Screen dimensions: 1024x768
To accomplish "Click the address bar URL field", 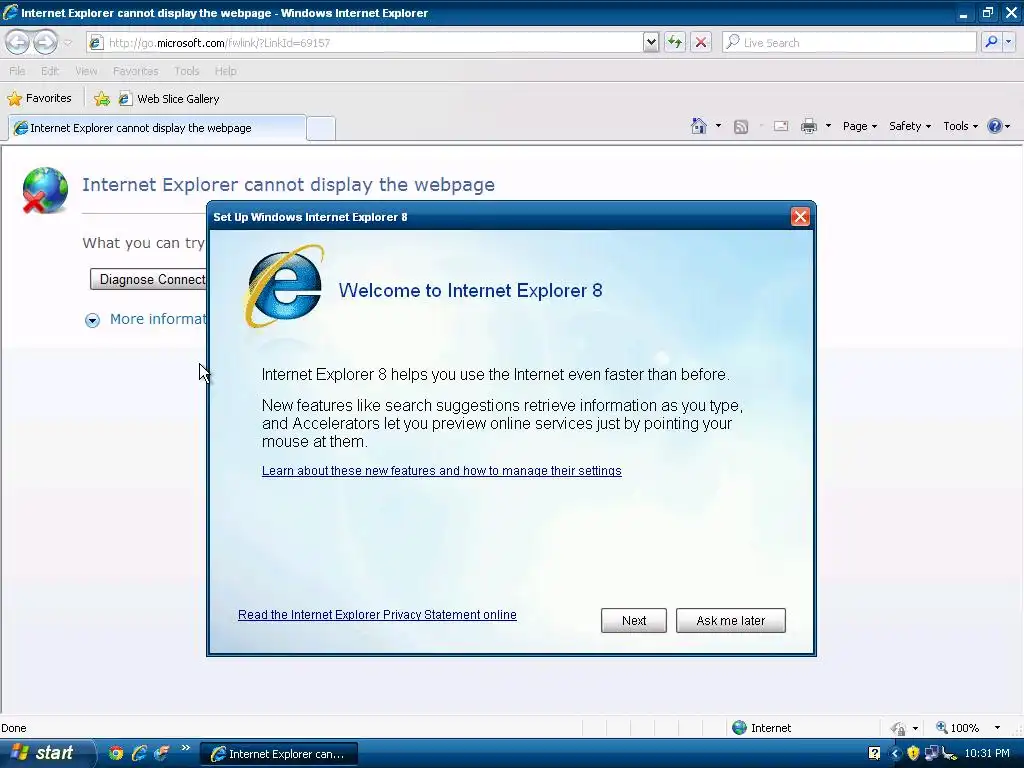I will point(364,42).
